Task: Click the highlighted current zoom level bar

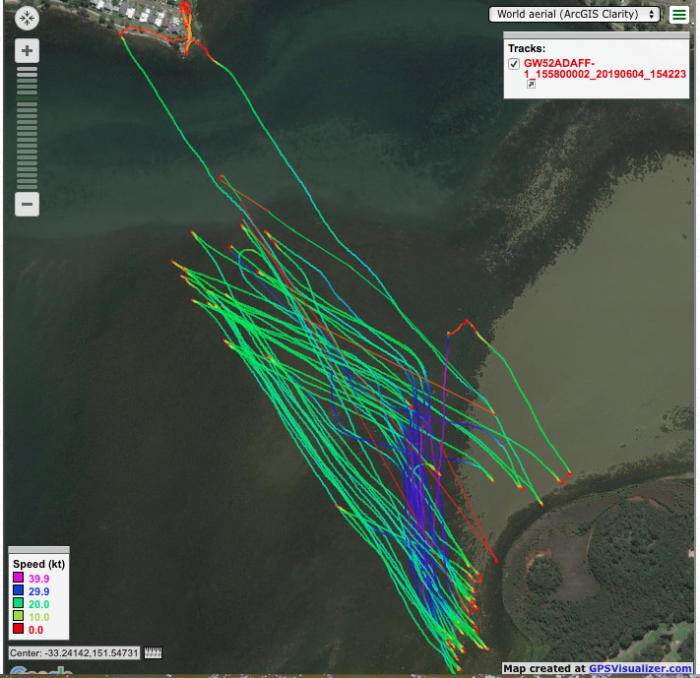Action: click(x=27, y=98)
